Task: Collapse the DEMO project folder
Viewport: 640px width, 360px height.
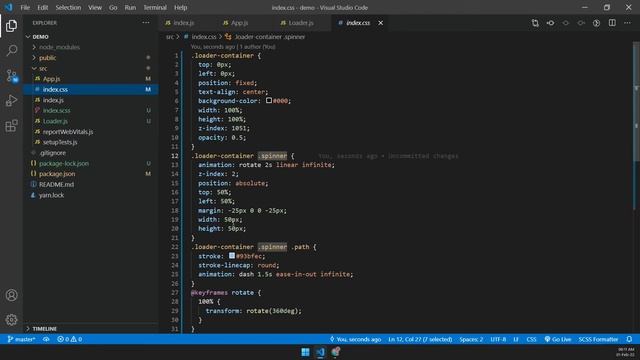Action: pos(40,37)
